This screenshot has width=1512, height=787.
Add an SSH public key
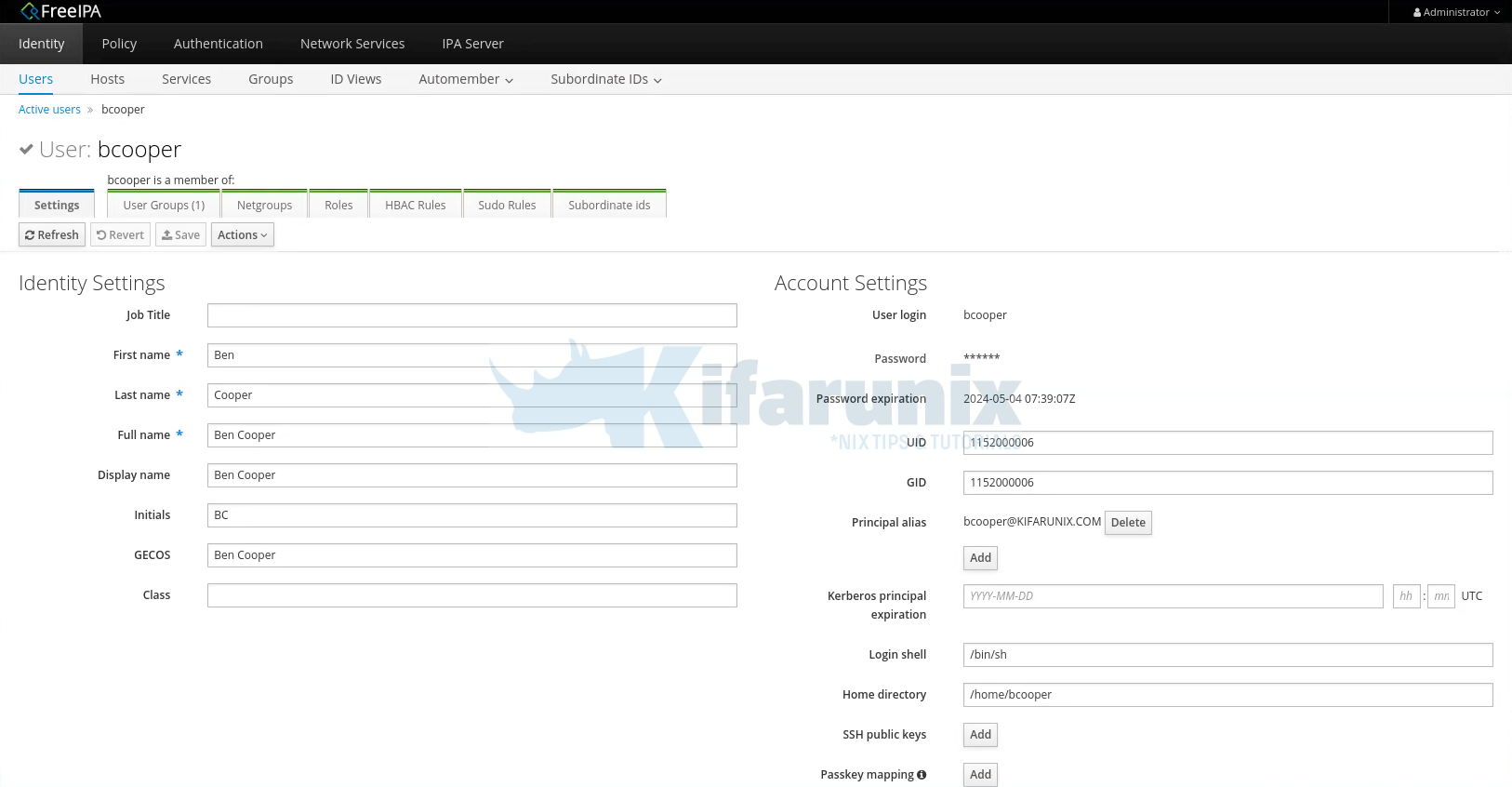pyautogui.click(x=980, y=735)
